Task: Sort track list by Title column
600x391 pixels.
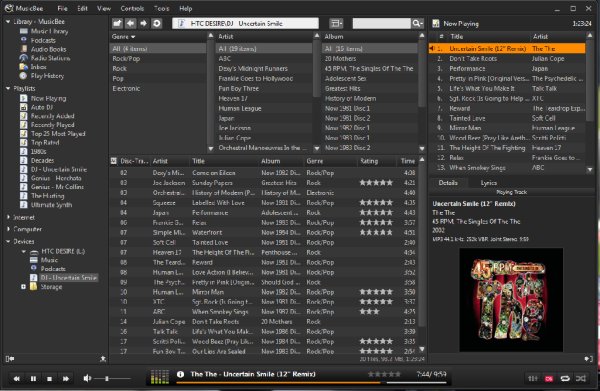Action: 198,161
